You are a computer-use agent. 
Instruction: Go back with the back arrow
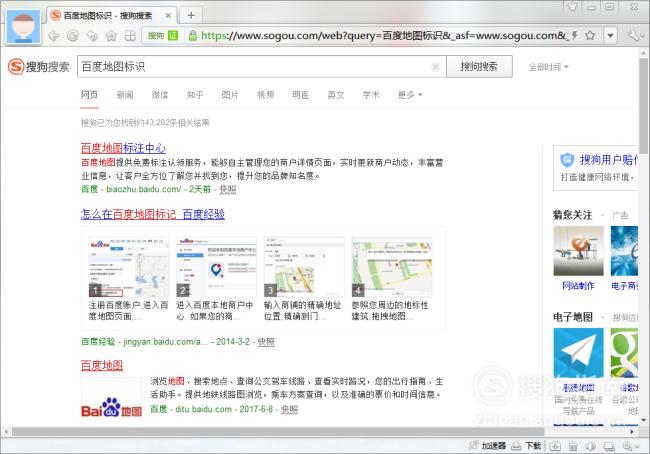pyautogui.click(x=53, y=36)
